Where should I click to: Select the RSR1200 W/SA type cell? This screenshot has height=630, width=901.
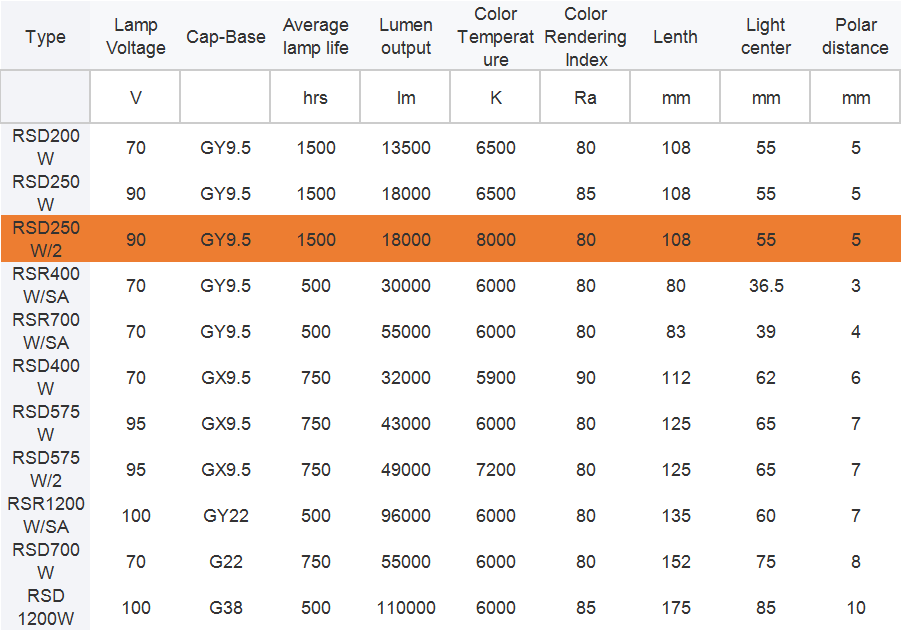[x=45, y=515]
